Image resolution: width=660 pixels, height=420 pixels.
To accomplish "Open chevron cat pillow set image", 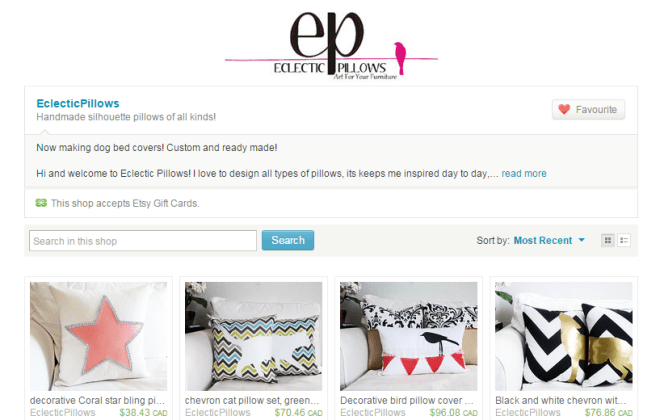I will [x=253, y=336].
